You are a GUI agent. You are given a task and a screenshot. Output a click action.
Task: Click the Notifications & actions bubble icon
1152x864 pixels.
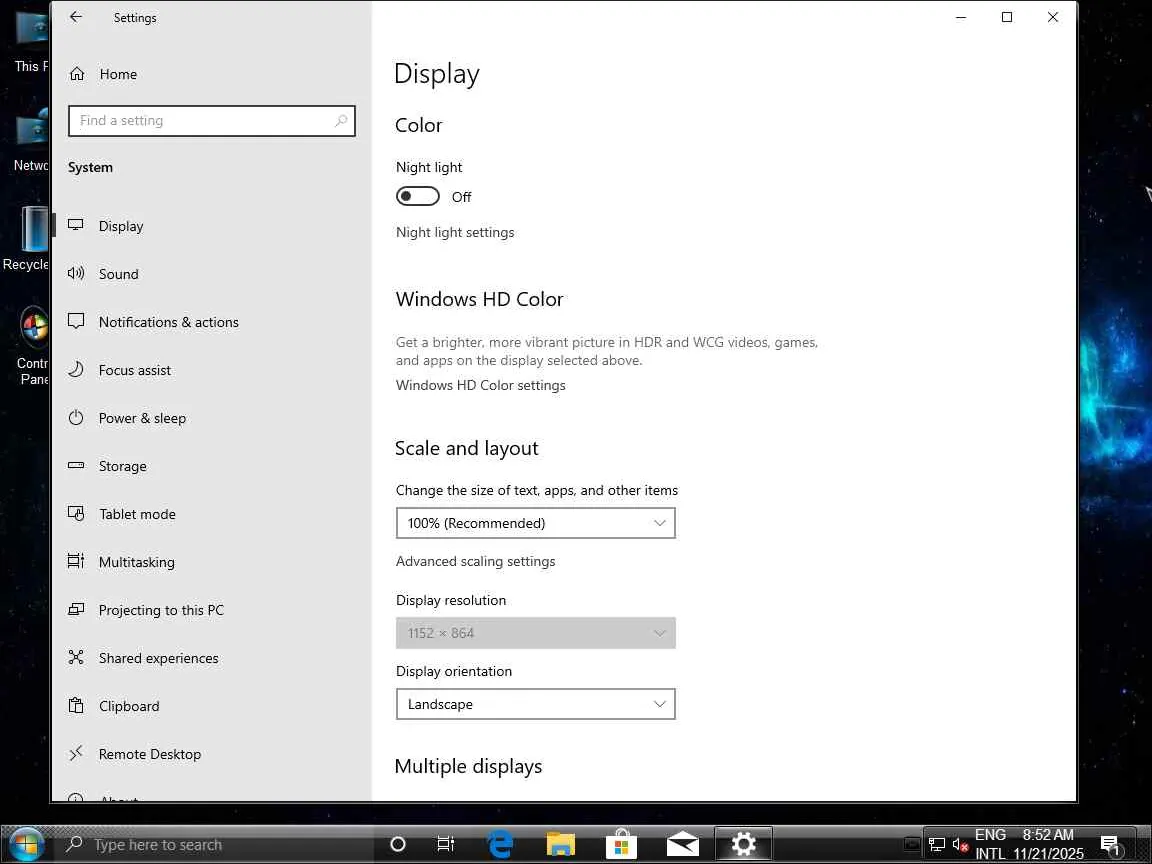[x=76, y=321]
